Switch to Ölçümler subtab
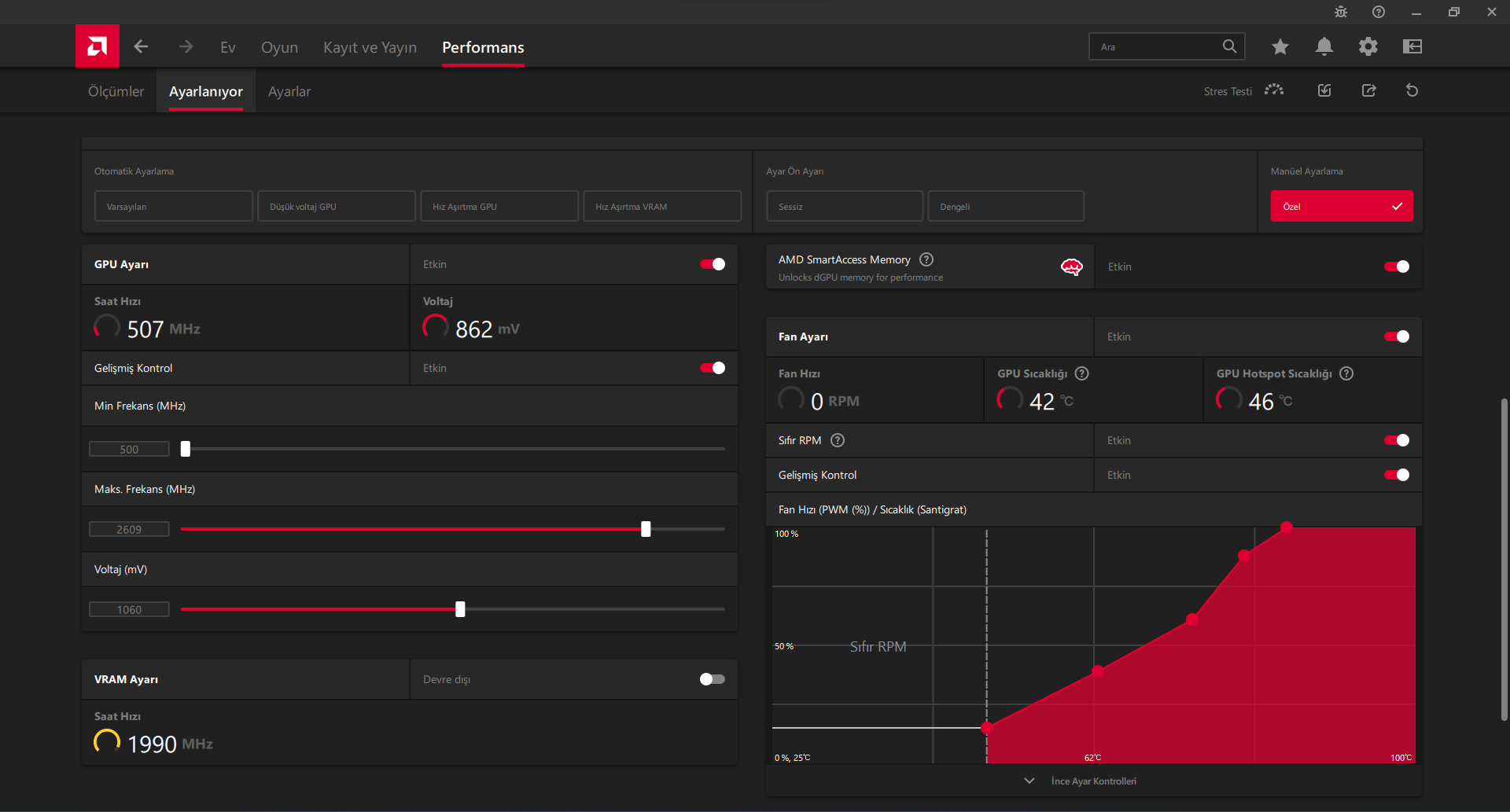Image resolution: width=1510 pixels, height=812 pixels. point(116,91)
